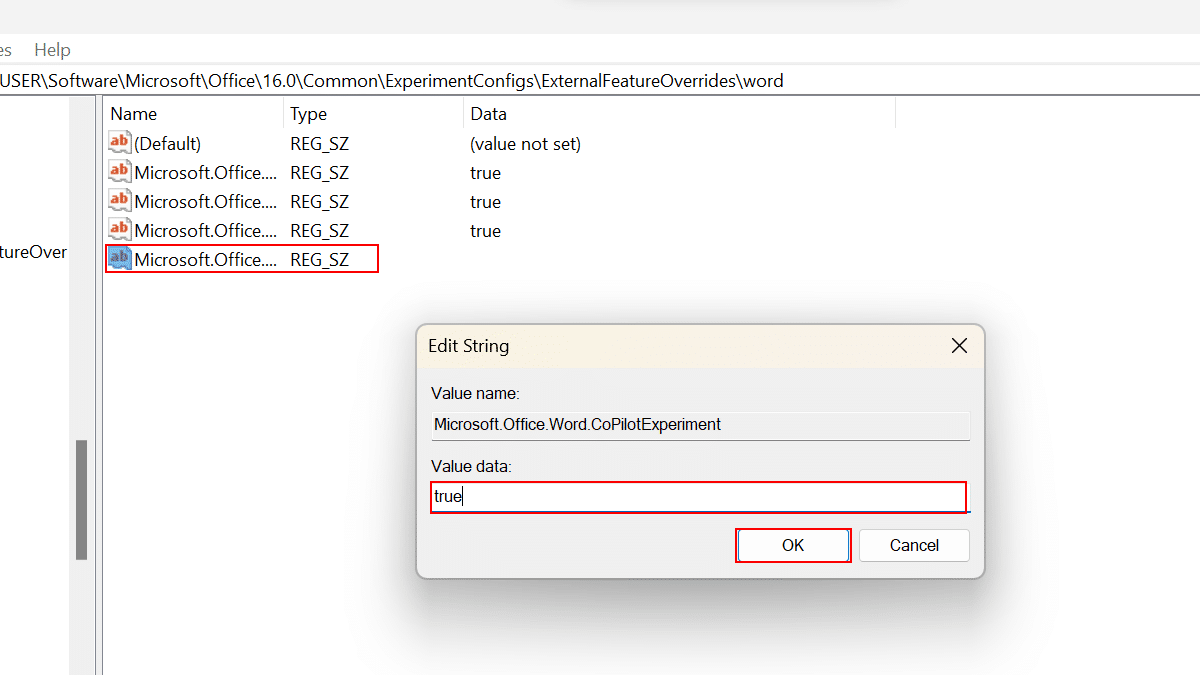The image size is (1200, 675).
Task: Click the (Default) string value icon
Action: coord(120,143)
